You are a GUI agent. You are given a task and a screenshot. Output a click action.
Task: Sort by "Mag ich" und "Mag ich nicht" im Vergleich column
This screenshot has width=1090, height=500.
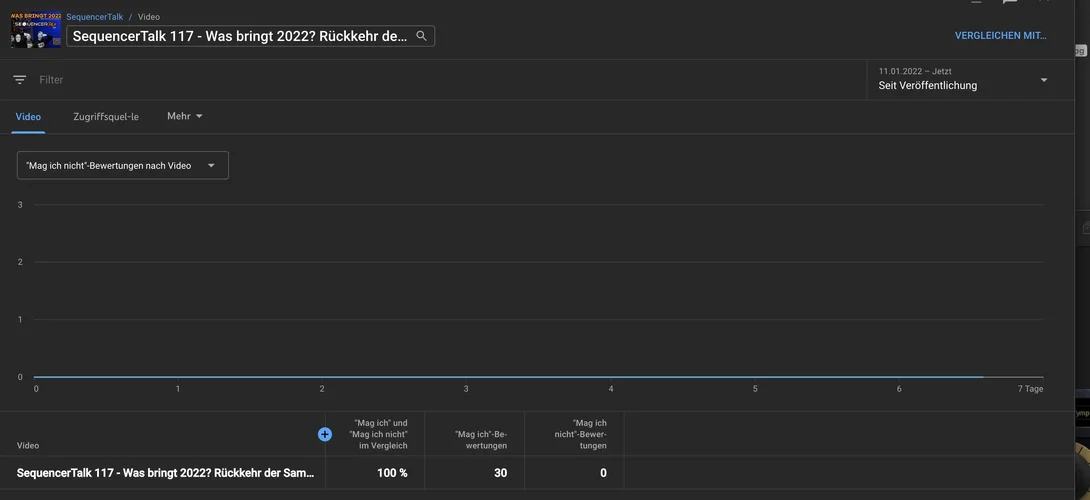point(378,434)
